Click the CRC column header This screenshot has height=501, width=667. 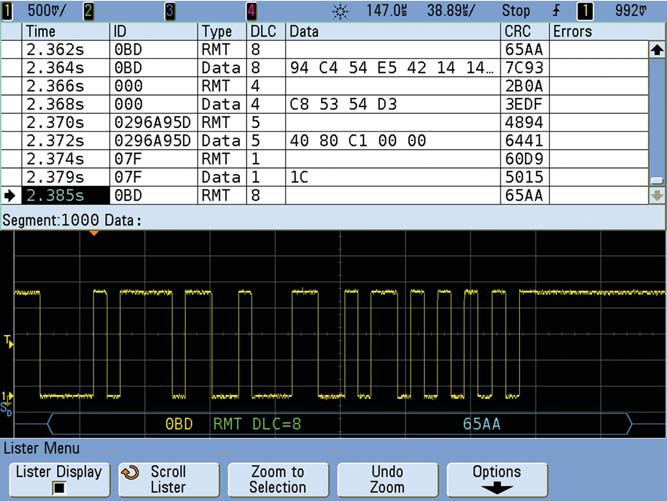coord(517,32)
